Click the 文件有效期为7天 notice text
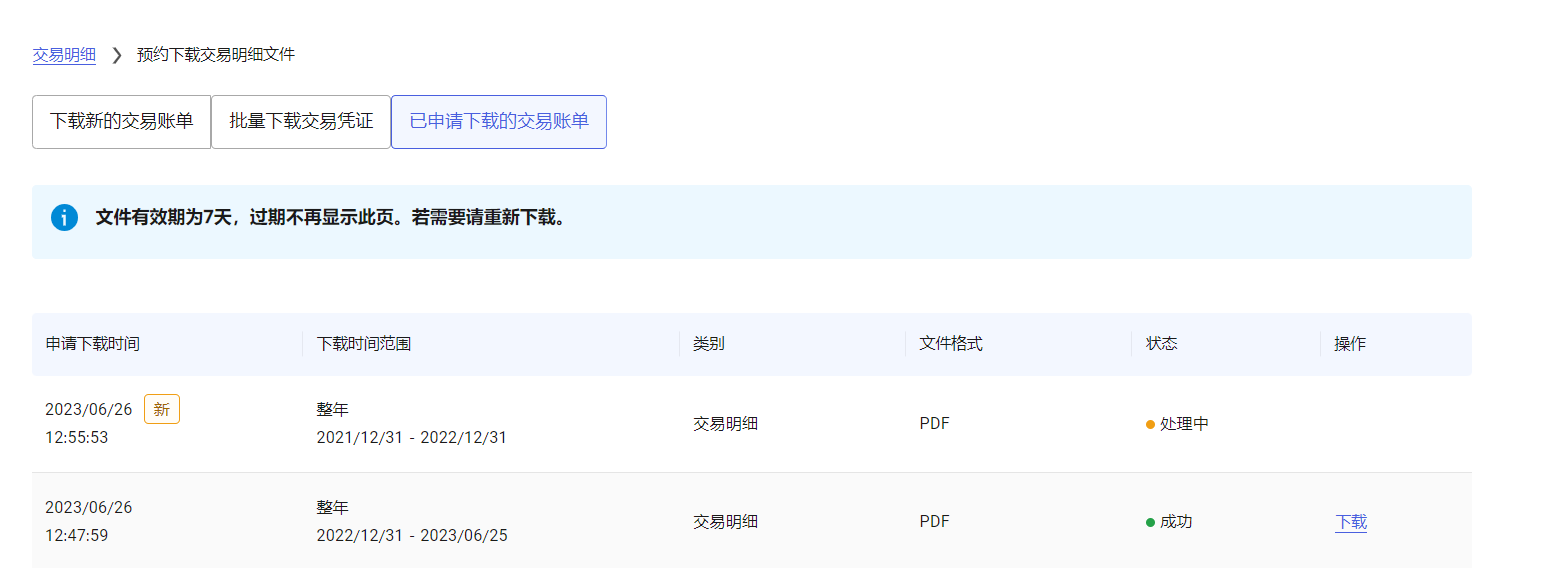Image resolution: width=1566 pixels, height=568 pixels. [x=331, y=217]
